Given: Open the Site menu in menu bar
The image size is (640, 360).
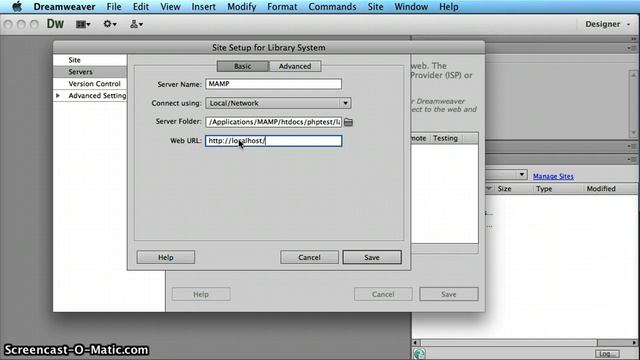Looking at the screenshot, I should (375, 7).
